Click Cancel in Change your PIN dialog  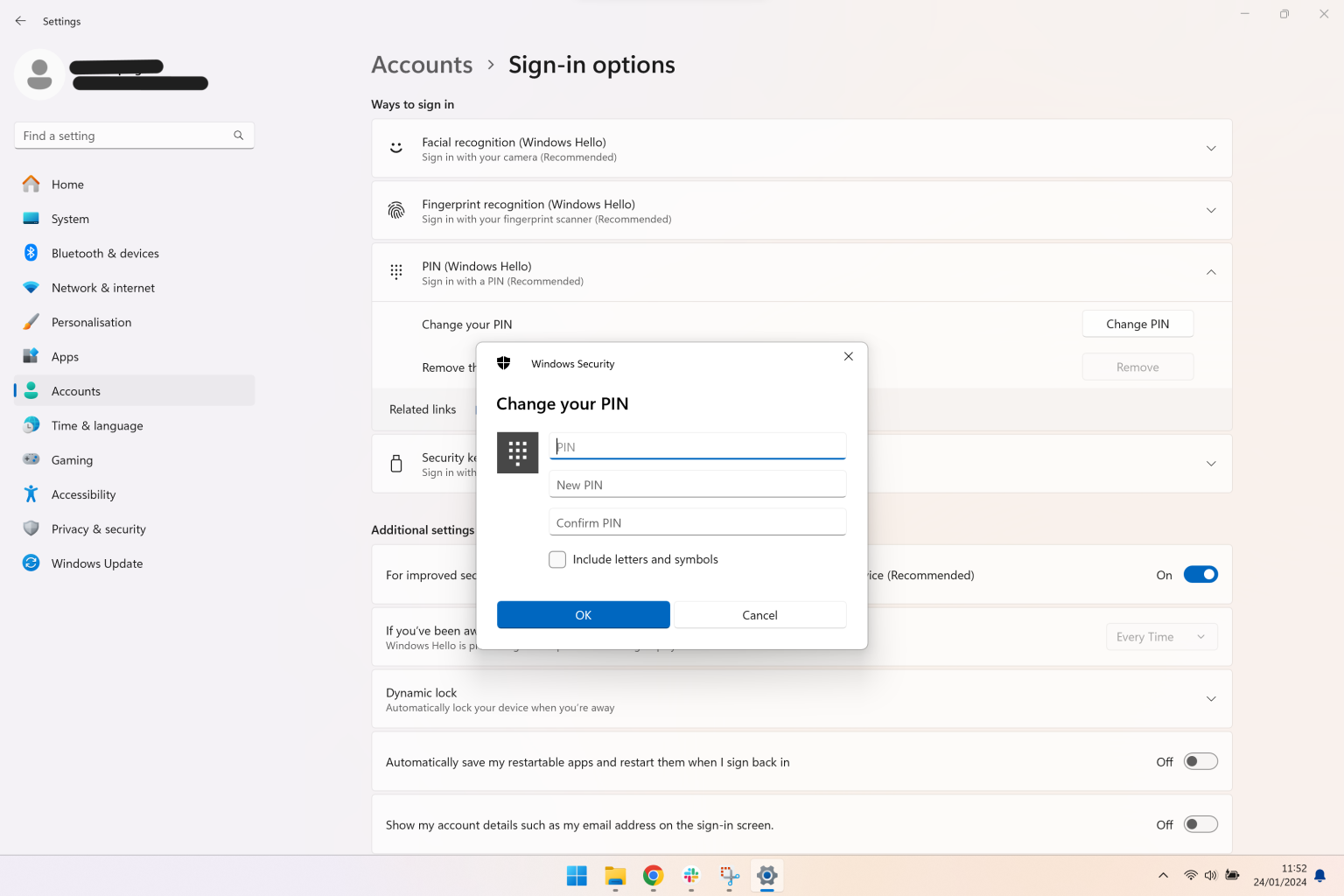pos(759,615)
